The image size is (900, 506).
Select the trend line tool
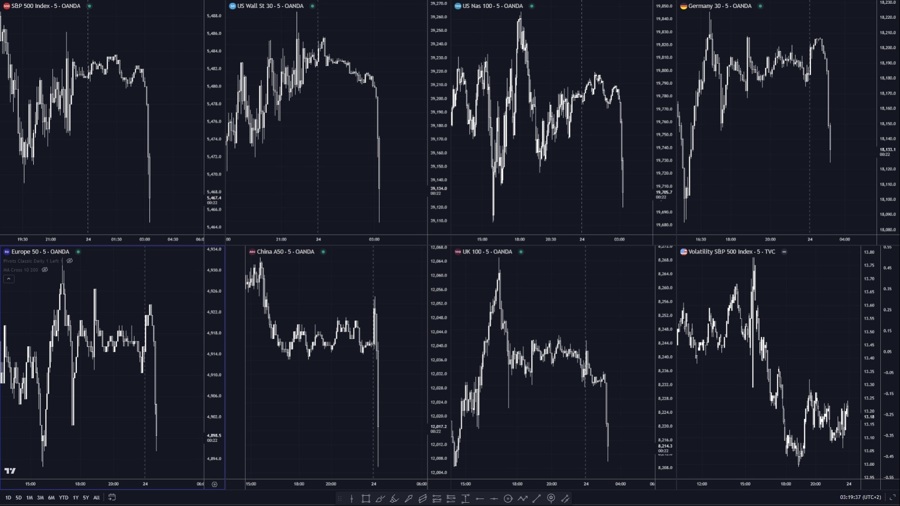coord(537,499)
